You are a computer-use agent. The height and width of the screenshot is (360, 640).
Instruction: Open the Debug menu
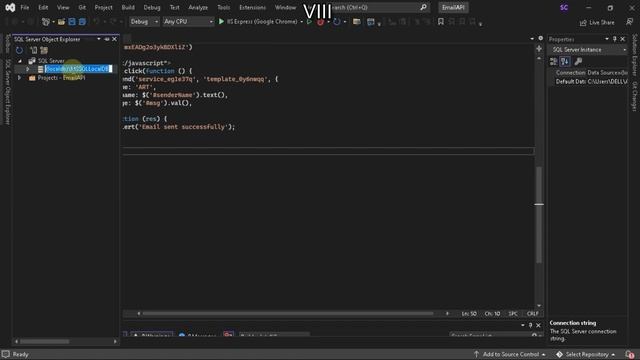click(152, 7)
